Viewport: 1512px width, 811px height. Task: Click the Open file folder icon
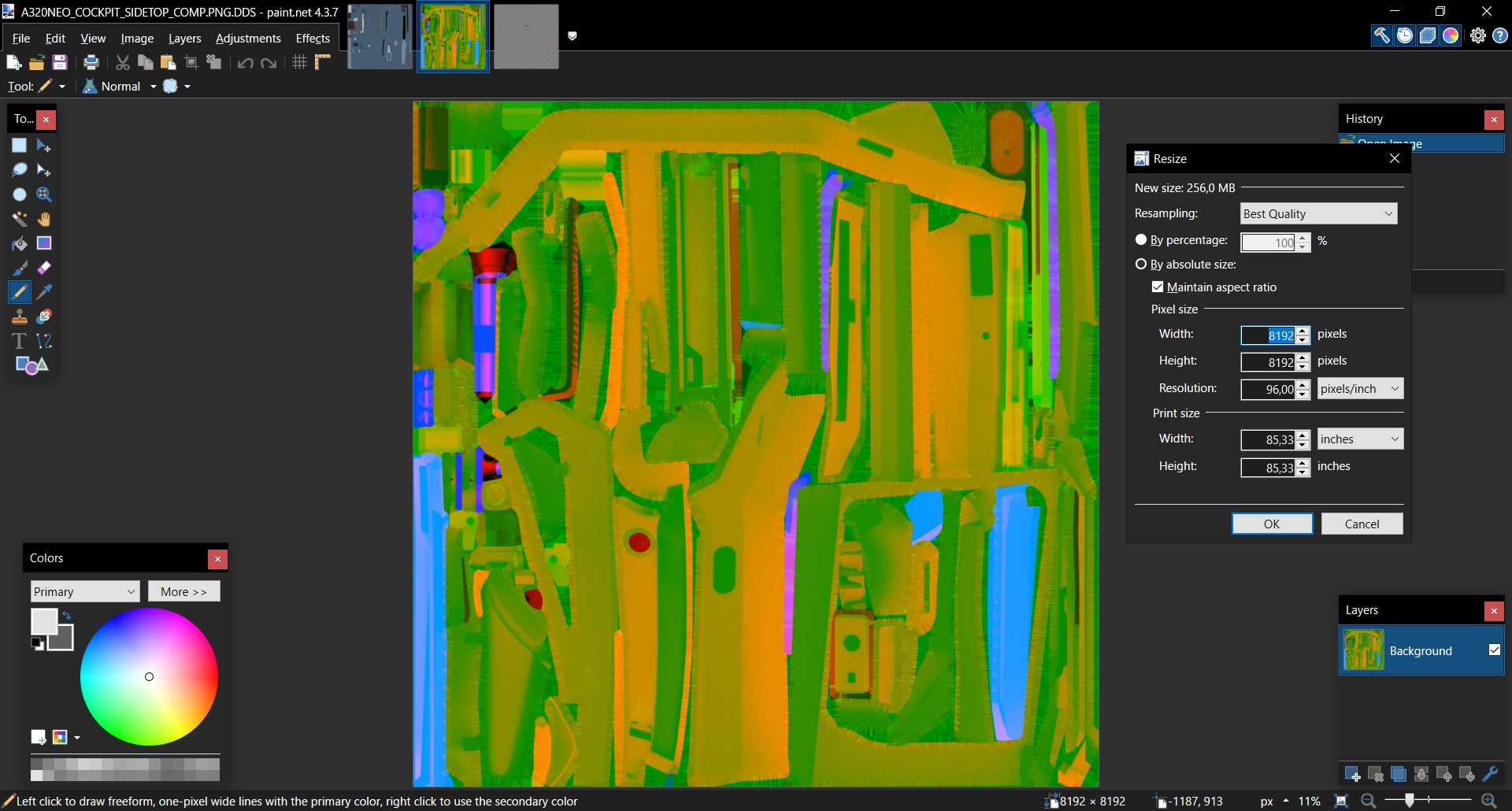click(x=36, y=62)
